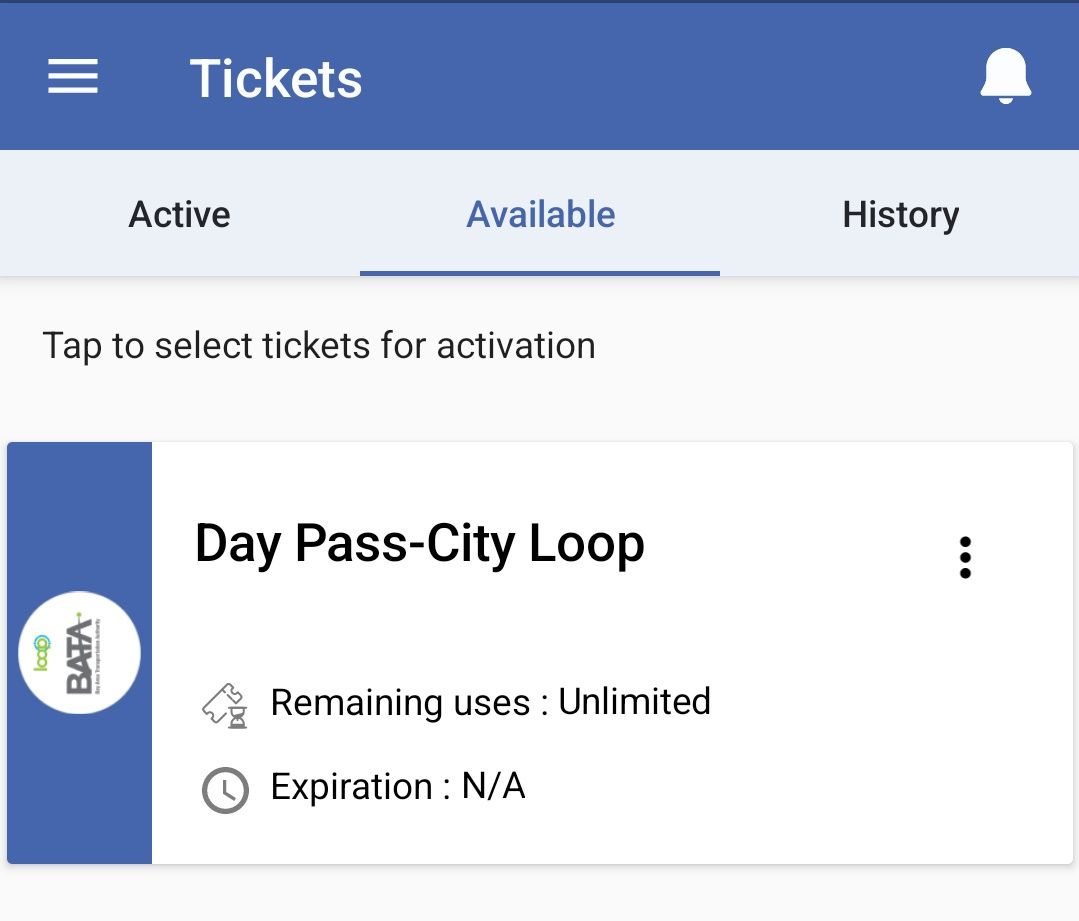The width and height of the screenshot is (1079, 921).
Task: Click the clock icon beside Expiration
Action: pos(225,790)
